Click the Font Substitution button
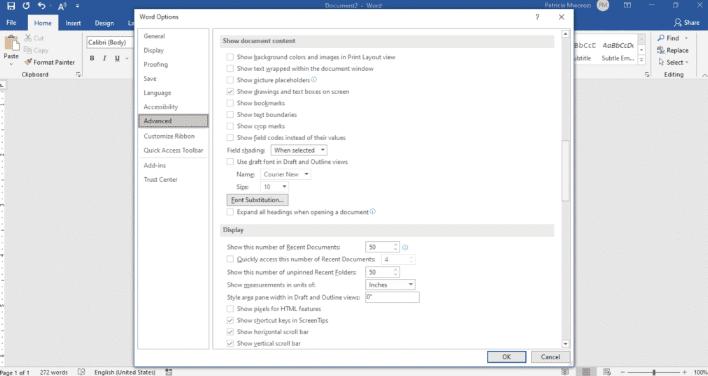 pos(257,200)
